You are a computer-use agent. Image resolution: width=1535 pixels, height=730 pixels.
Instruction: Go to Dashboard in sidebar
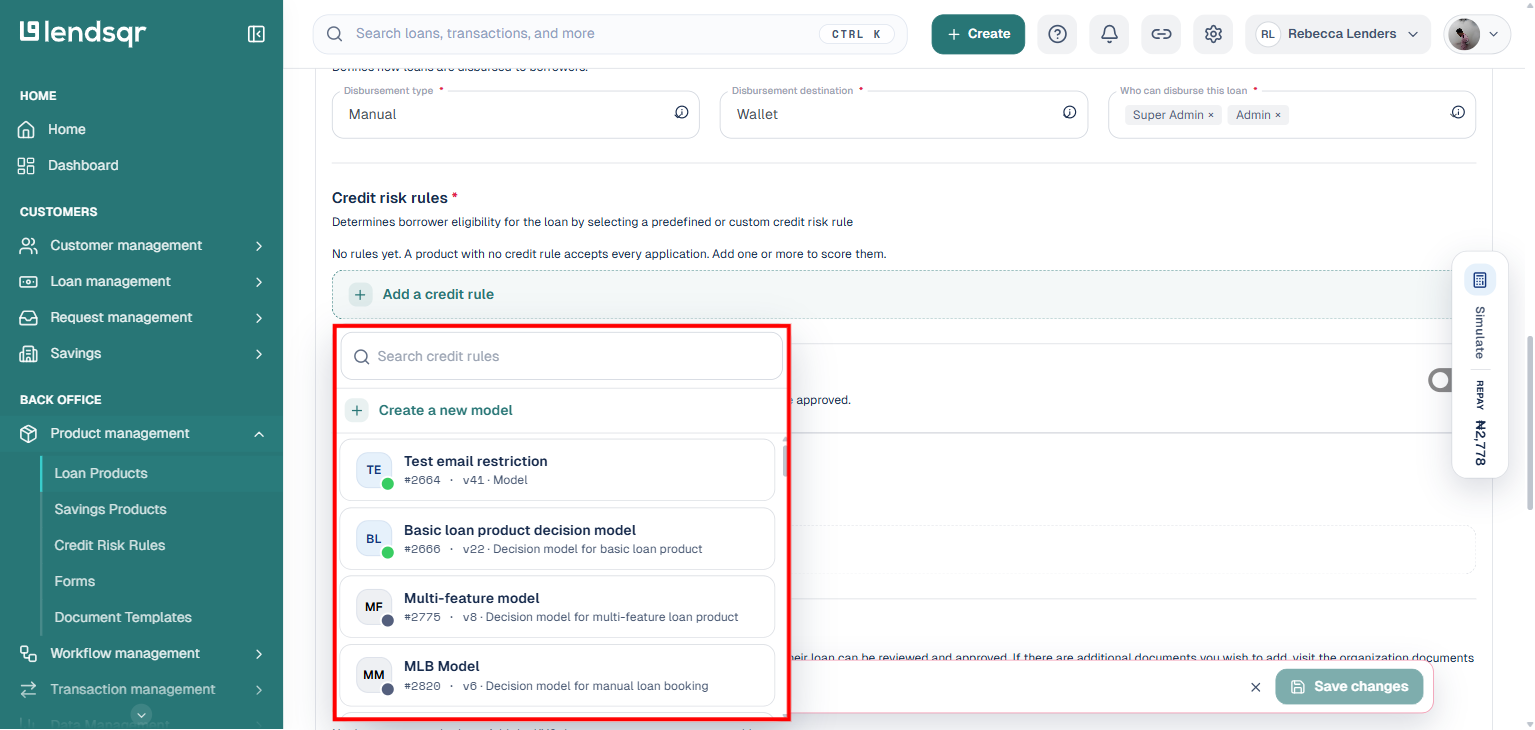pyautogui.click(x=83, y=165)
